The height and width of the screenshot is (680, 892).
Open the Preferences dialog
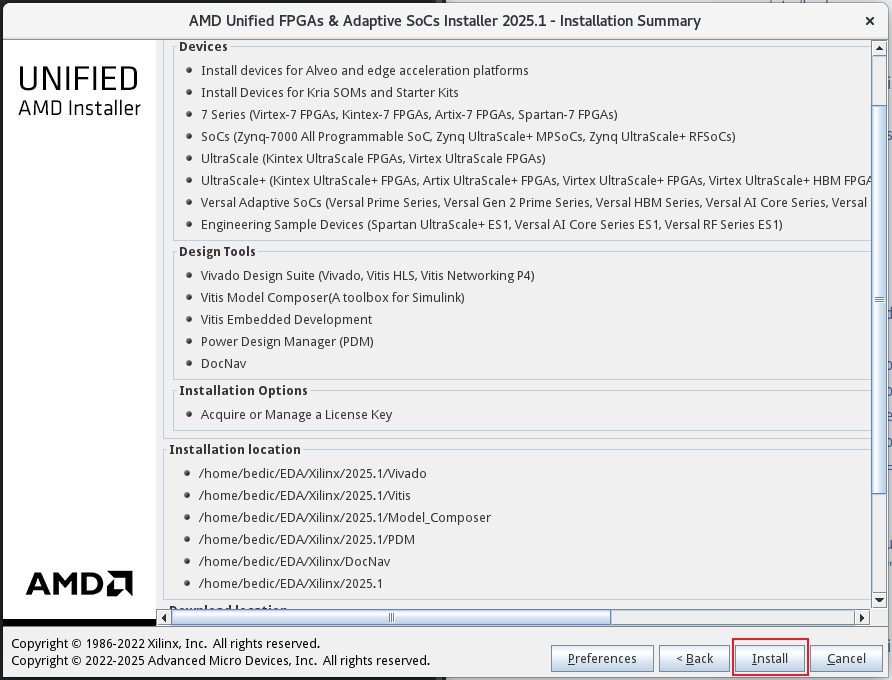[602, 658]
